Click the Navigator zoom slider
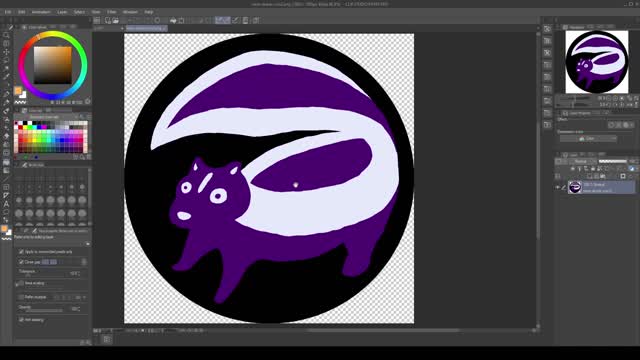Viewport: 640px width, 360px height. tap(576, 98)
